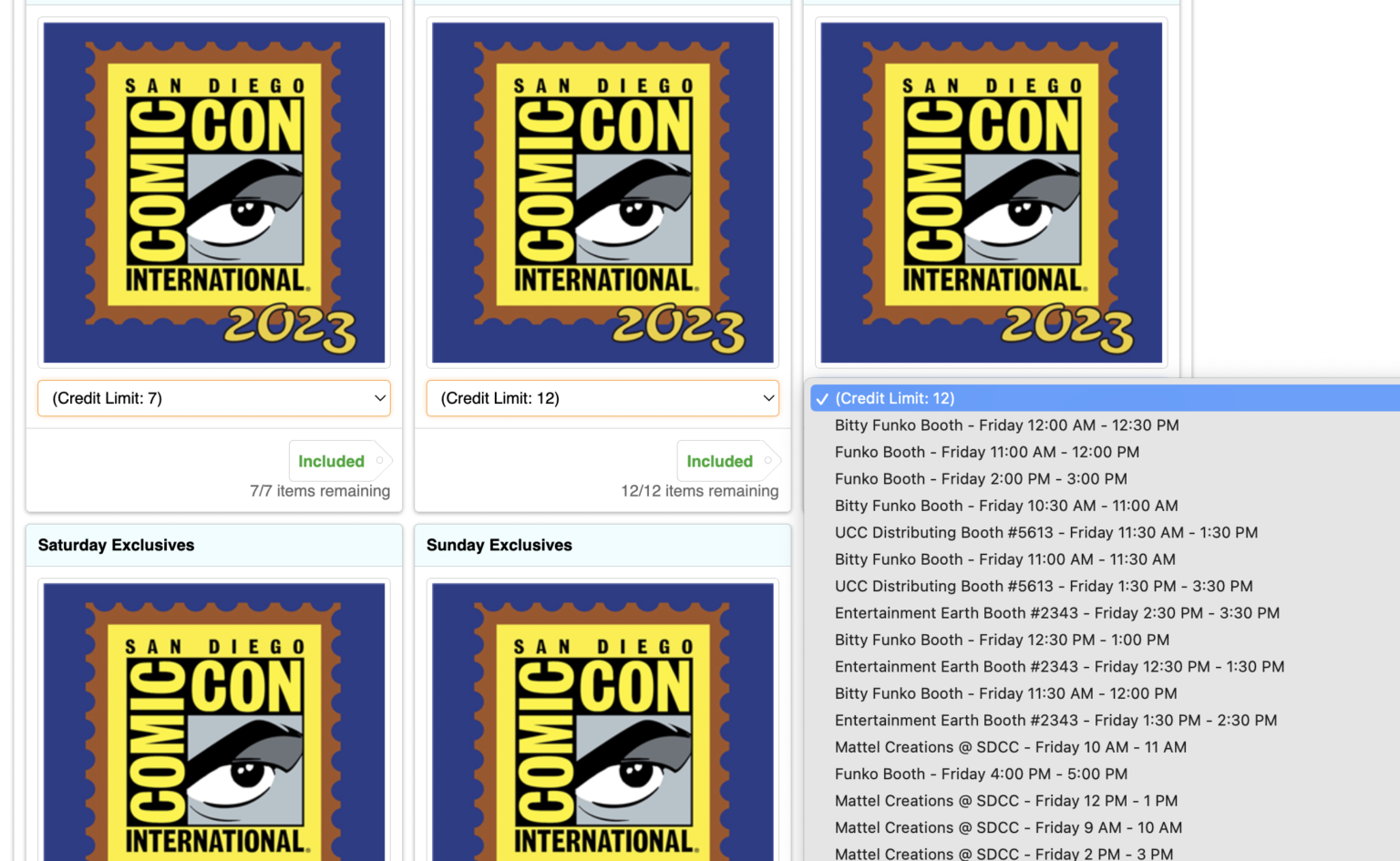This screenshot has width=1400, height=861.
Task: Open the "(Credit Limit: 12)" dropdown
Action: tap(602, 398)
